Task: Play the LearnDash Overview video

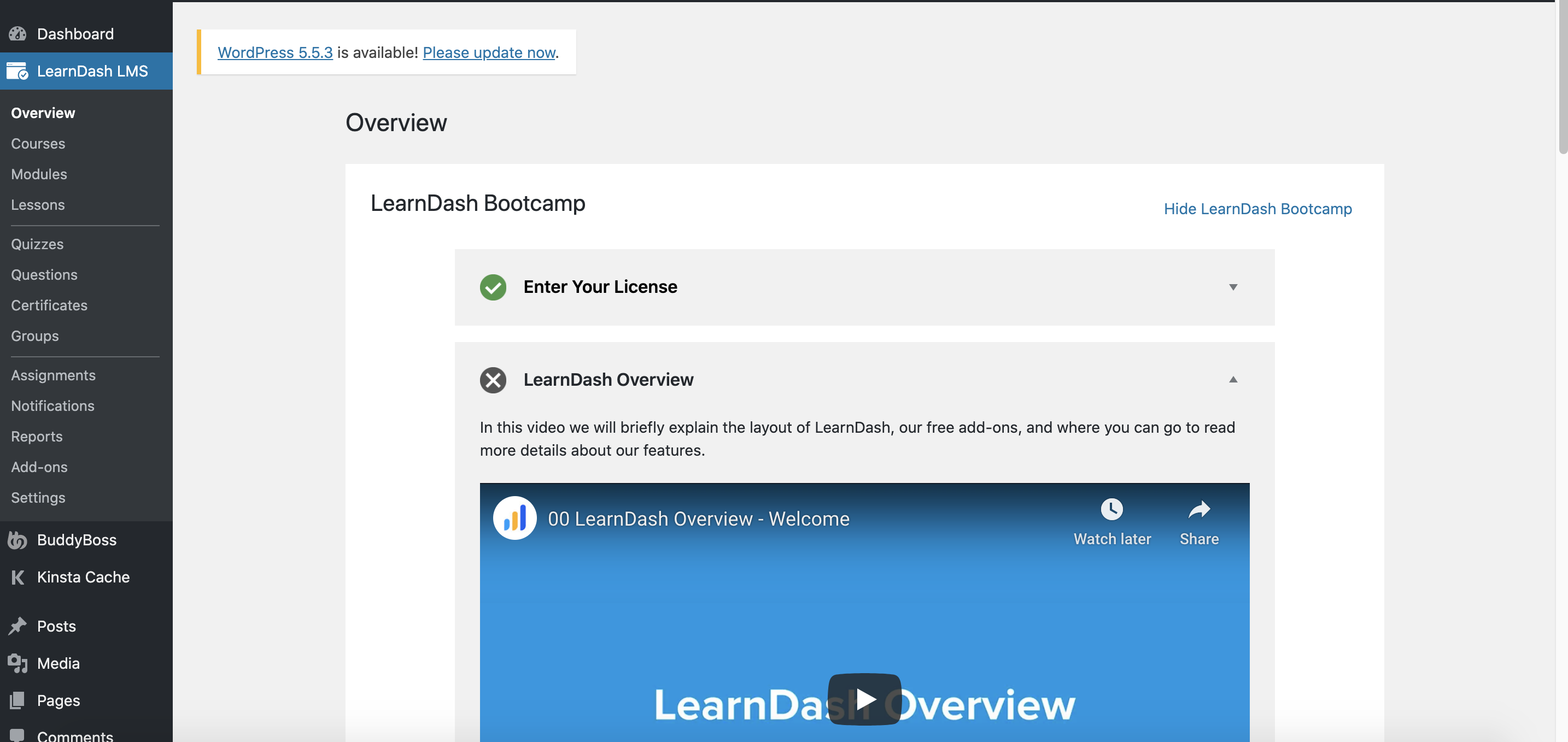Action: (864, 699)
